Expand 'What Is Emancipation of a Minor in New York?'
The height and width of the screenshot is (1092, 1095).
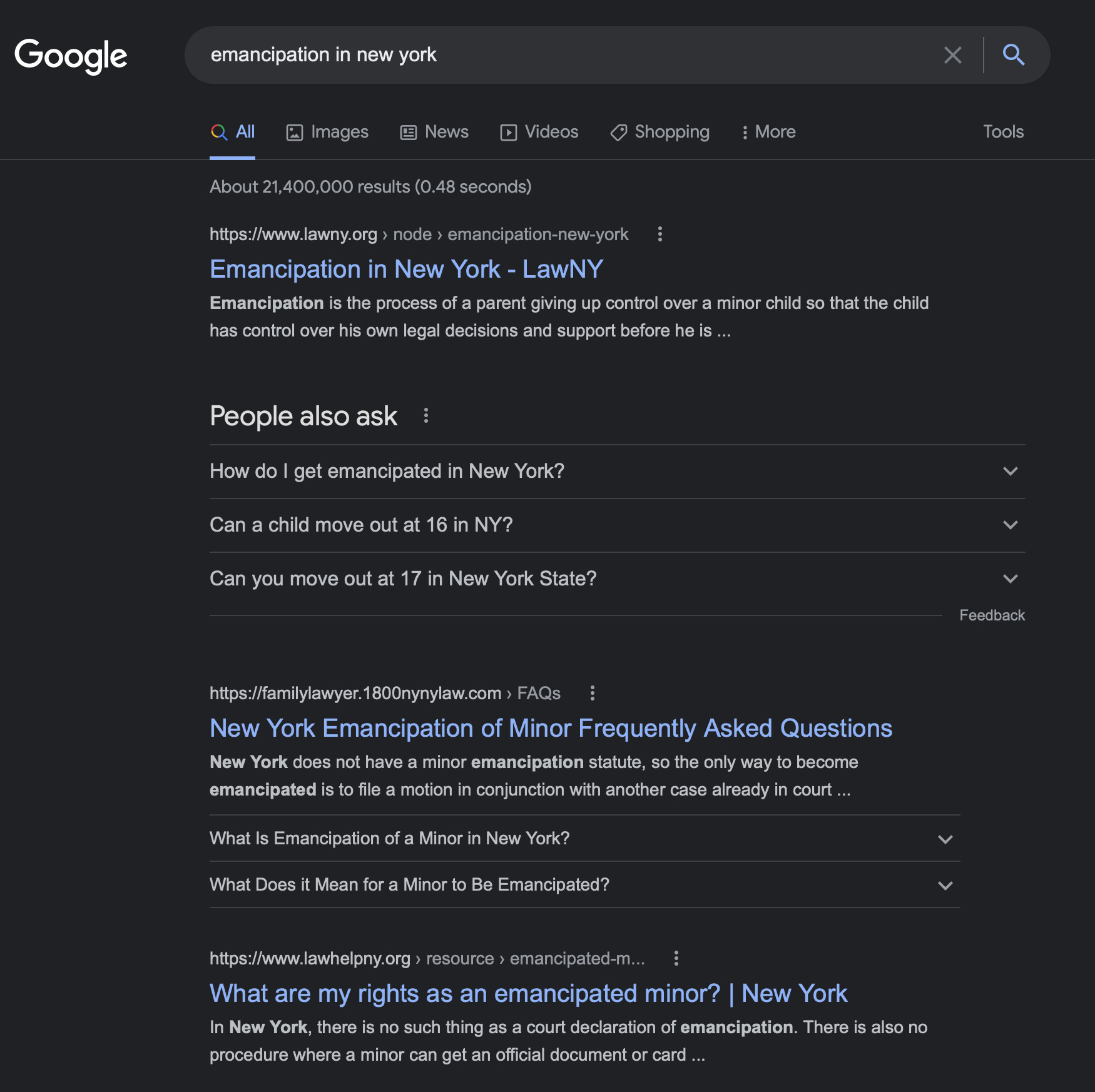click(945, 839)
